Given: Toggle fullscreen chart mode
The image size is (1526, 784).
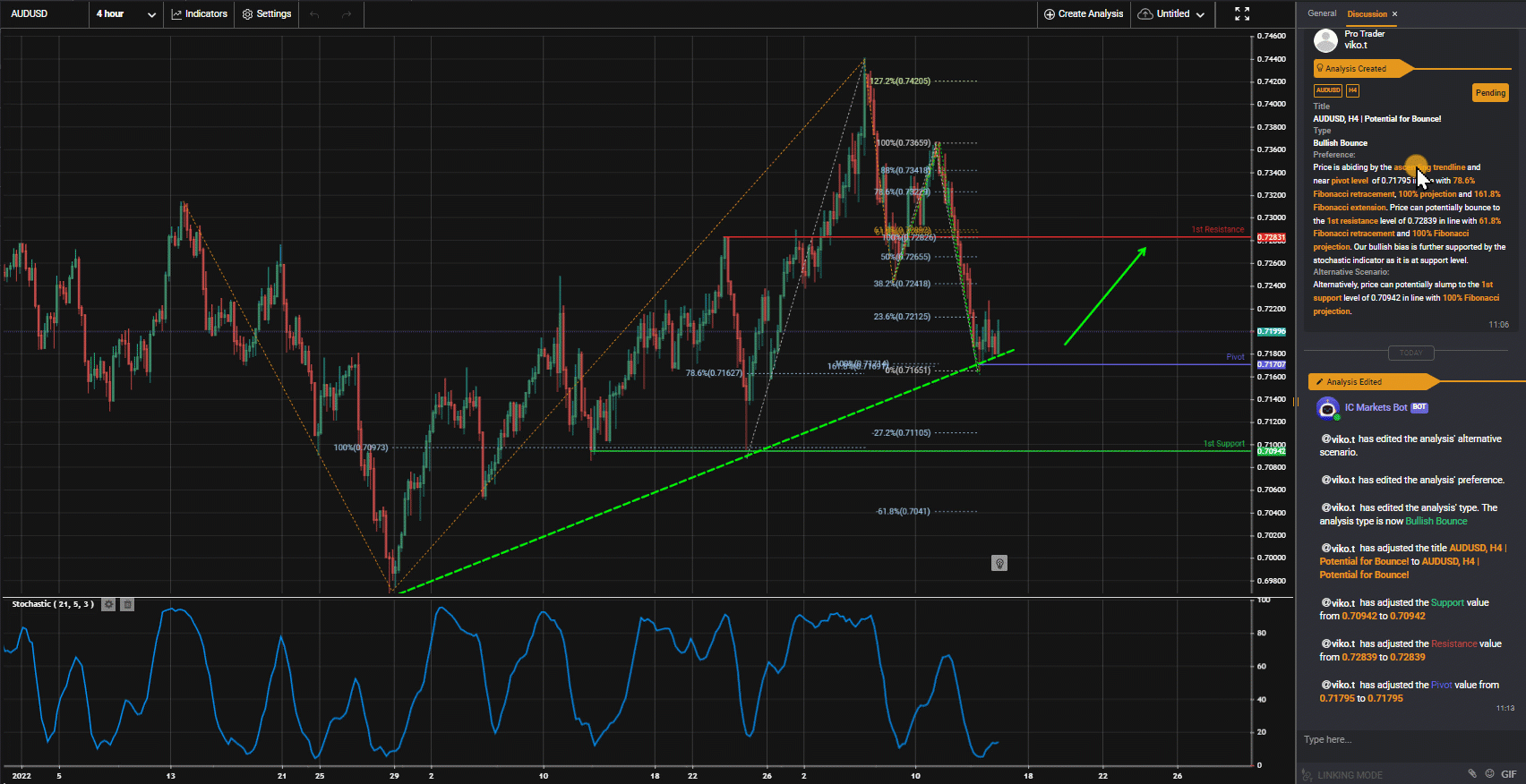Looking at the screenshot, I should tap(1242, 13).
